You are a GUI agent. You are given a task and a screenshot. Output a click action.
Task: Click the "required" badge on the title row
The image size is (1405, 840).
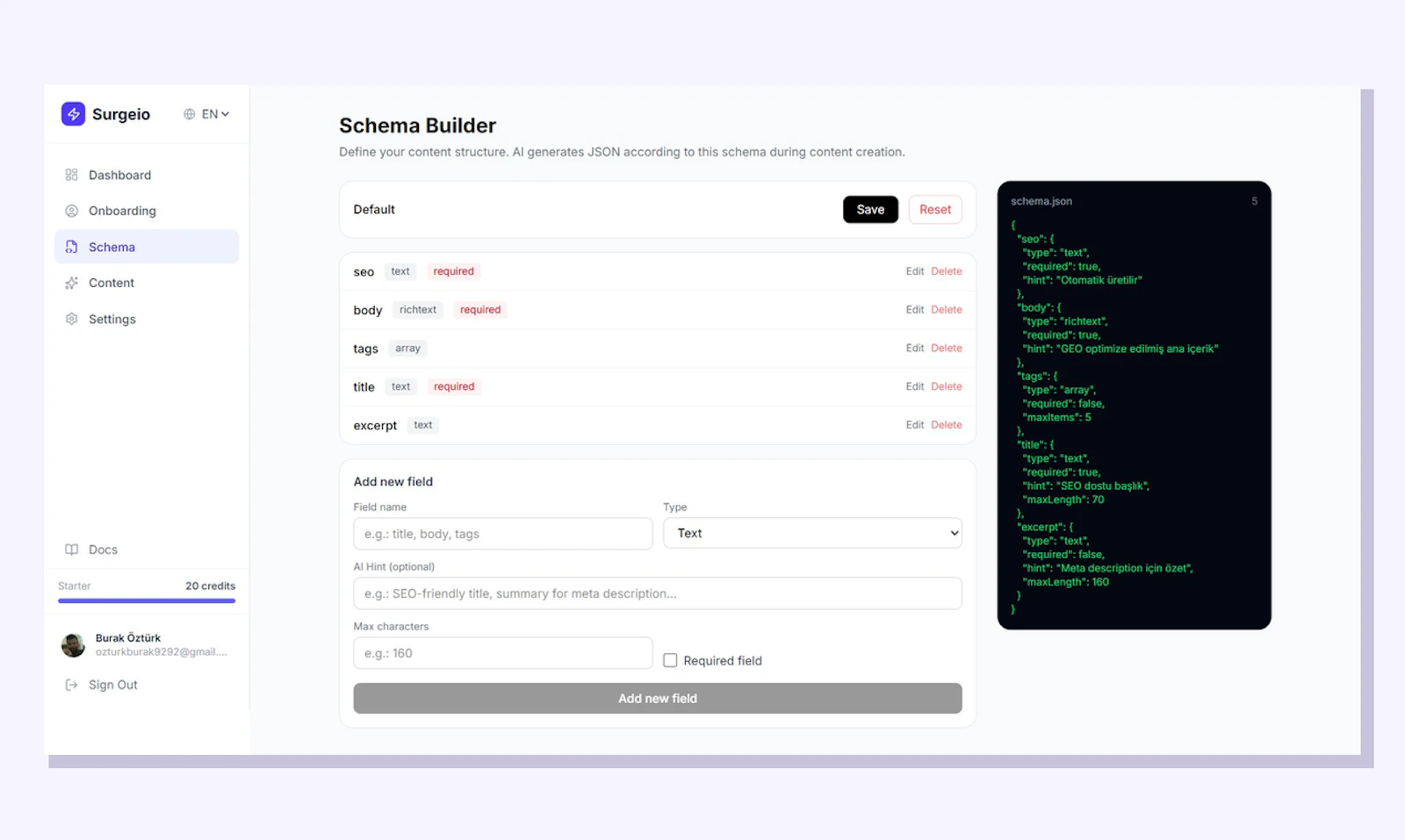coord(454,386)
